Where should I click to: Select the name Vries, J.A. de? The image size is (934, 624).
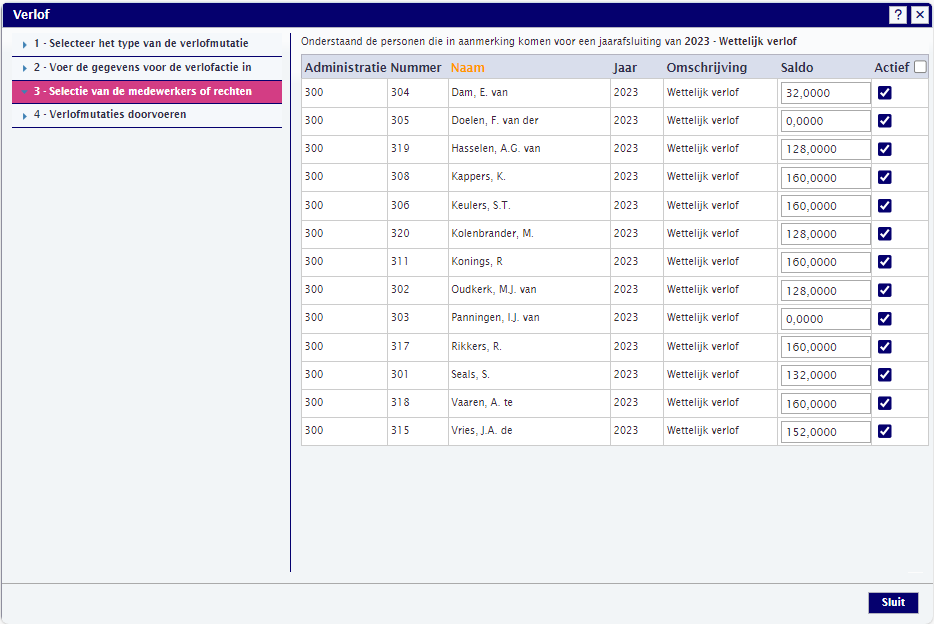(481, 430)
